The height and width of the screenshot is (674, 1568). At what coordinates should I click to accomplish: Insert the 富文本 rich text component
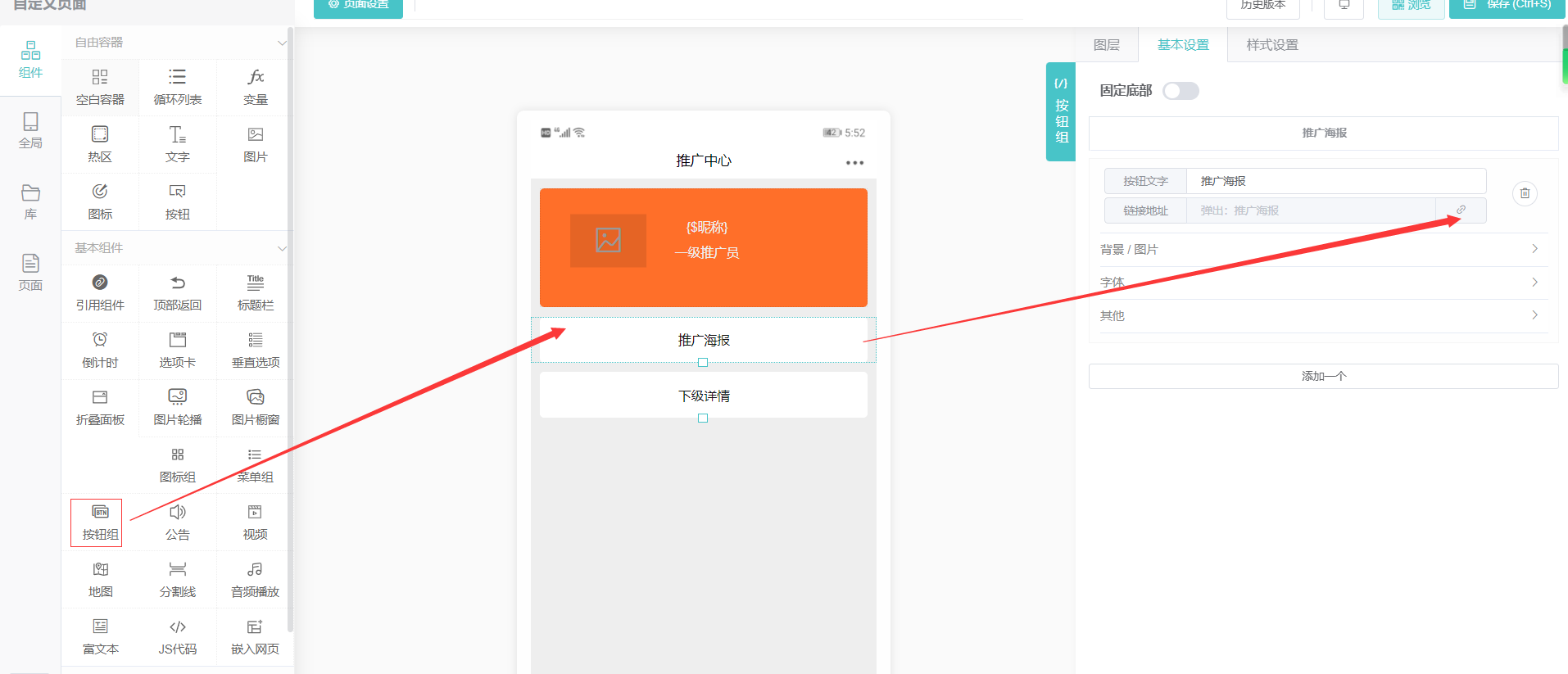coord(100,636)
